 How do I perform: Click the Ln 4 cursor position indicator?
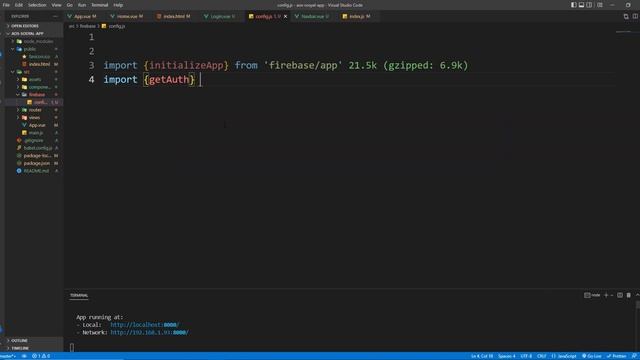coord(482,356)
